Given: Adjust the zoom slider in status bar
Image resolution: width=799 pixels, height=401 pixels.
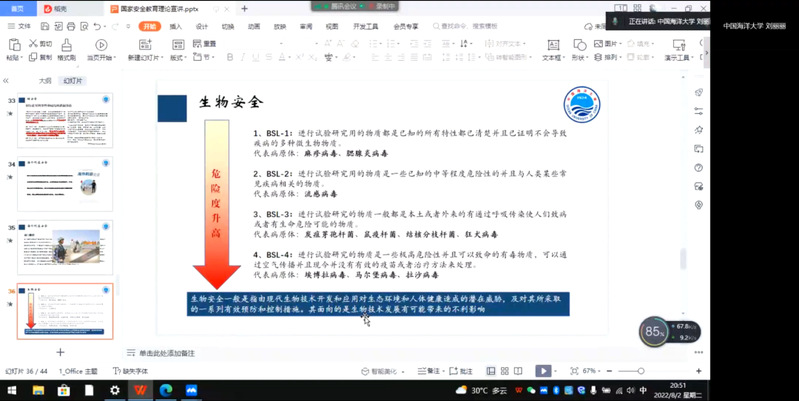Looking at the screenshot, I should pos(640,371).
